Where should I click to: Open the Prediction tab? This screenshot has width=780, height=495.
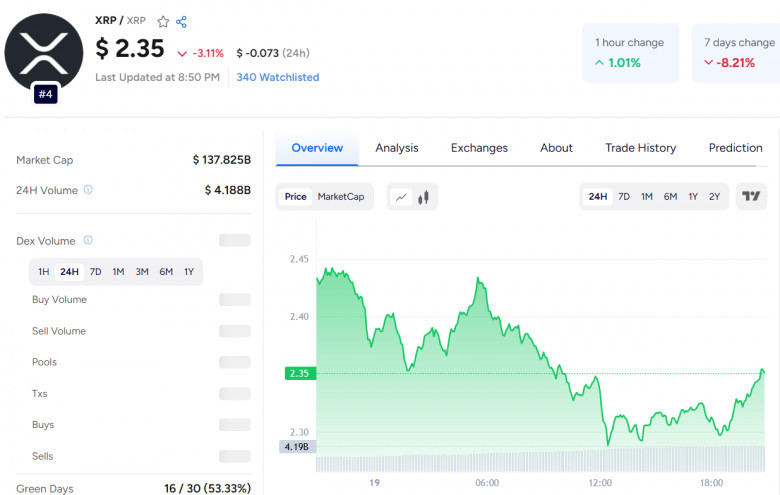click(x=735, y=148)
